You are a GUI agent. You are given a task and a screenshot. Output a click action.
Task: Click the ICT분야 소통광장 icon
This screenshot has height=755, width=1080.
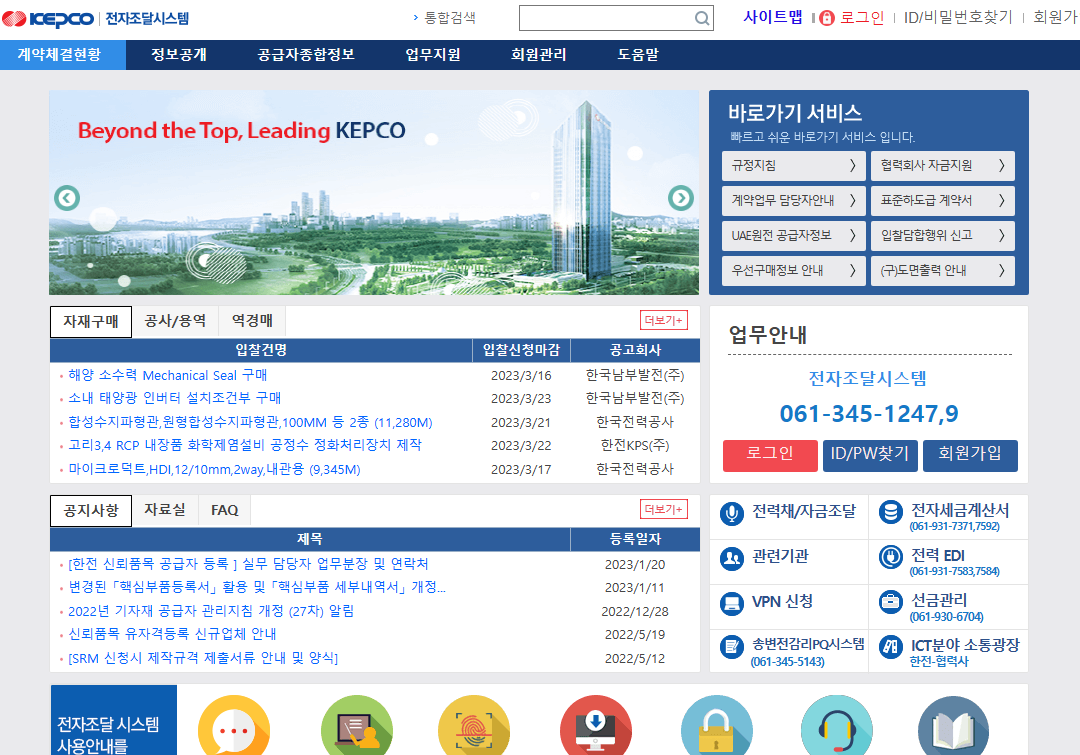[x=891, y=647]
